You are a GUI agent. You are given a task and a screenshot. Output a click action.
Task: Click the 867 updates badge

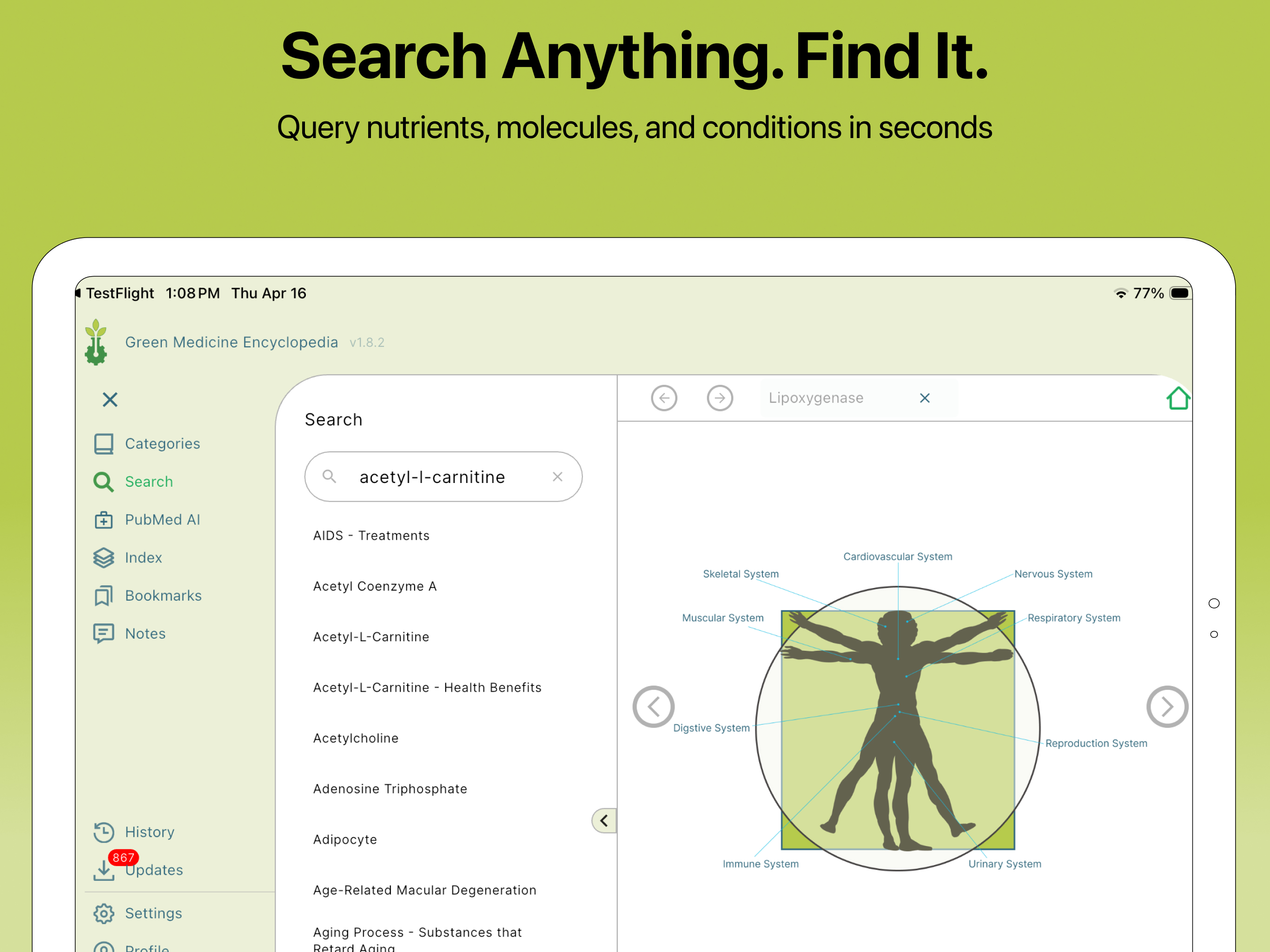[x=124, y=857]
